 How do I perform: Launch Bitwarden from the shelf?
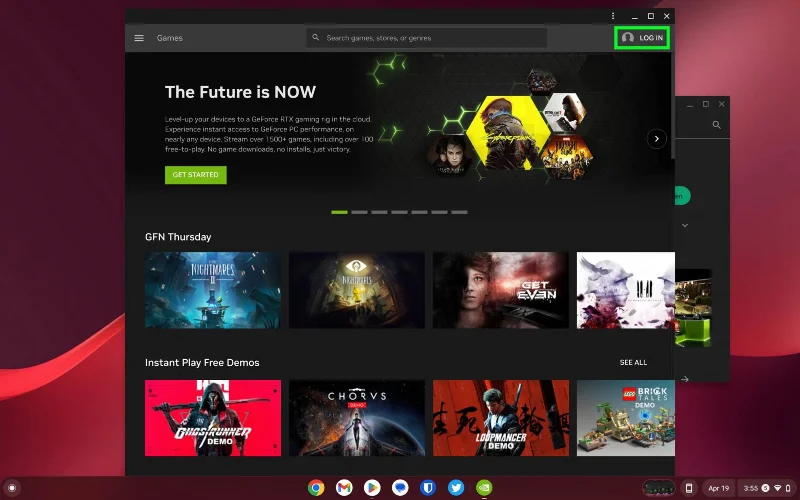[x=428, y=488]
